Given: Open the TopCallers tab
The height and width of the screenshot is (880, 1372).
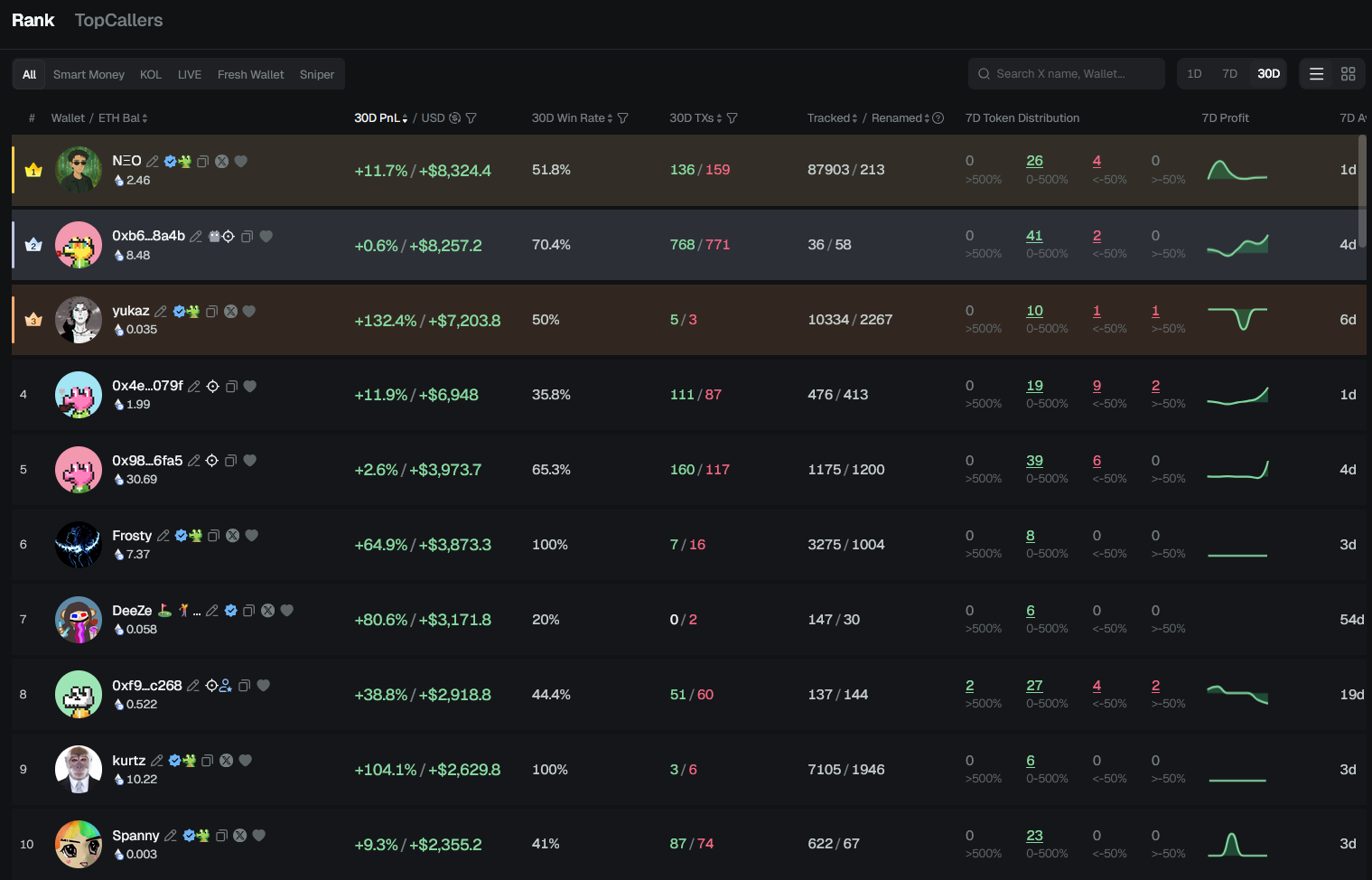Looking at the screenshot, I should coord(118,20).
